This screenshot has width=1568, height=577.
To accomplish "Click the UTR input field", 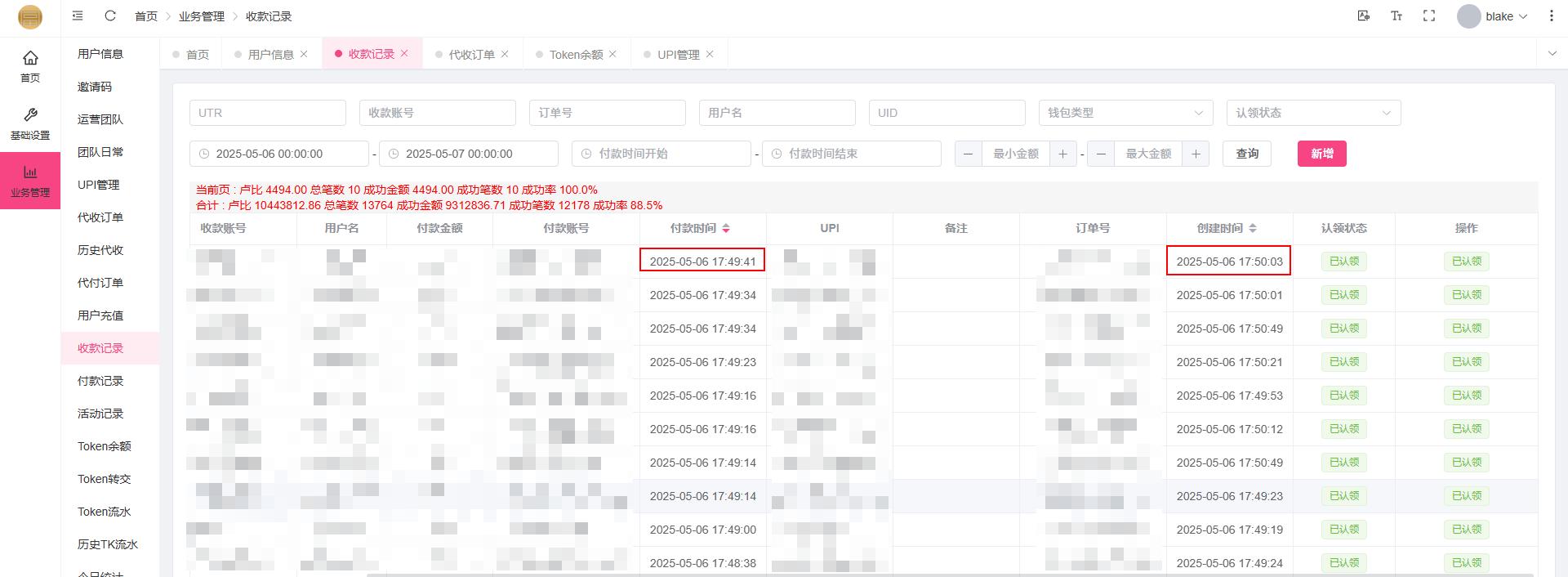I will tap(267, 113).
